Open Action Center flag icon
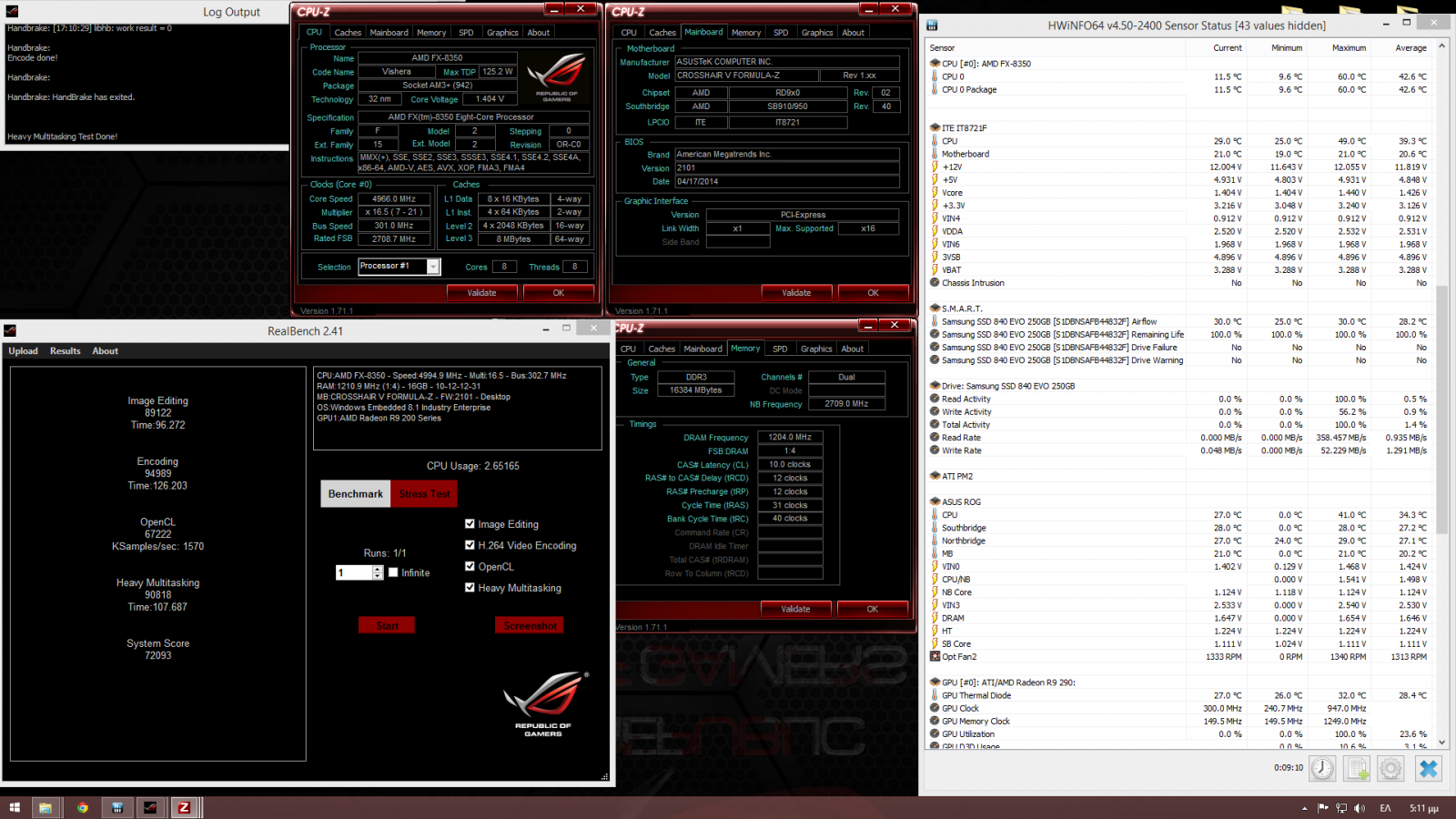Image resolution: width=1456 pixels, height=819 pixels. (1323, 808)
